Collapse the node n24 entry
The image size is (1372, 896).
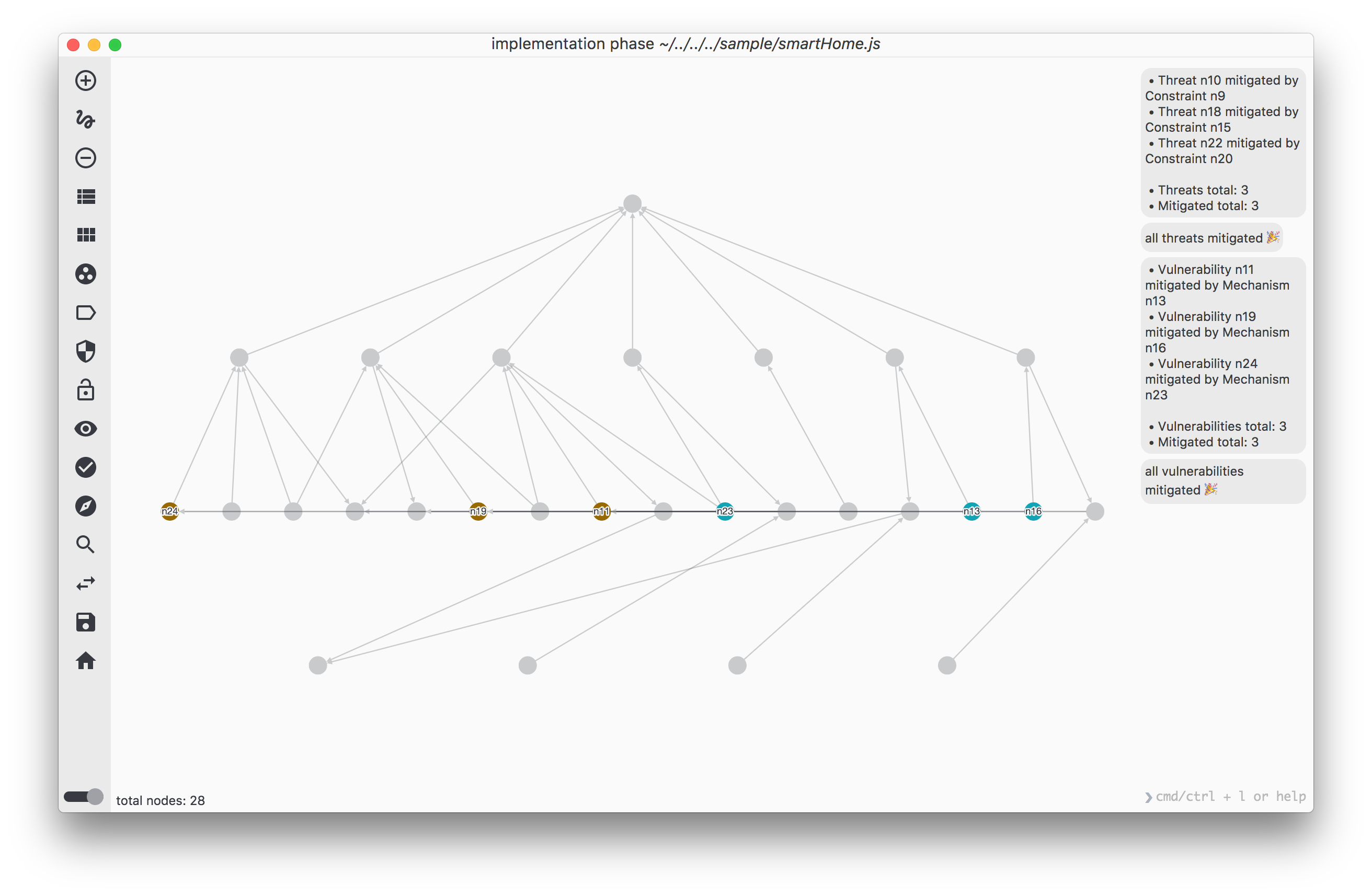(169, 512)
